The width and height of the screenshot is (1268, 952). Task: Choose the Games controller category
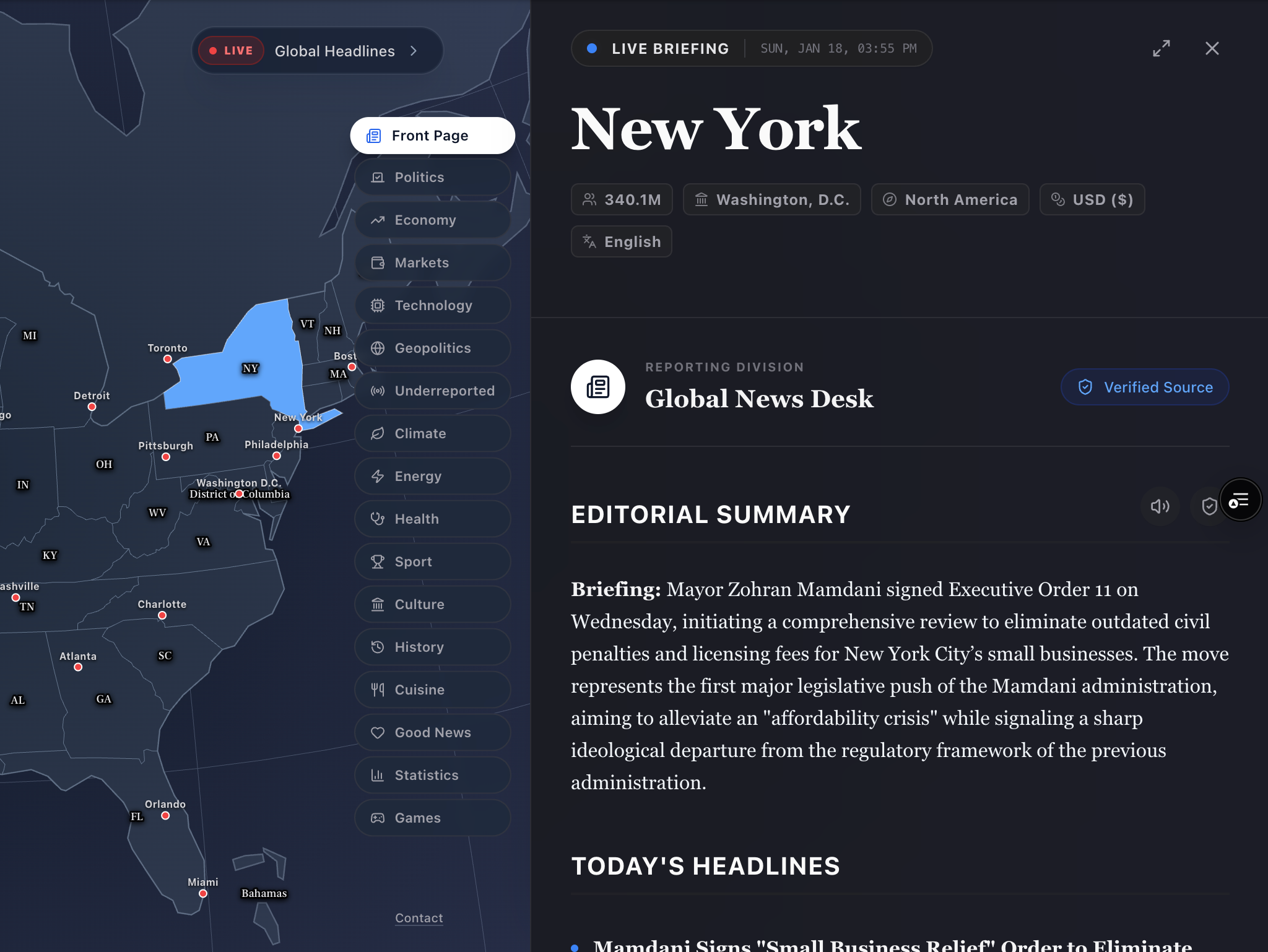tap(432, 818)
